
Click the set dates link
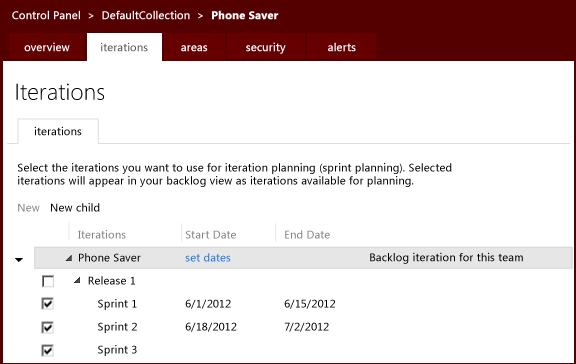click(x=208, y=258)
